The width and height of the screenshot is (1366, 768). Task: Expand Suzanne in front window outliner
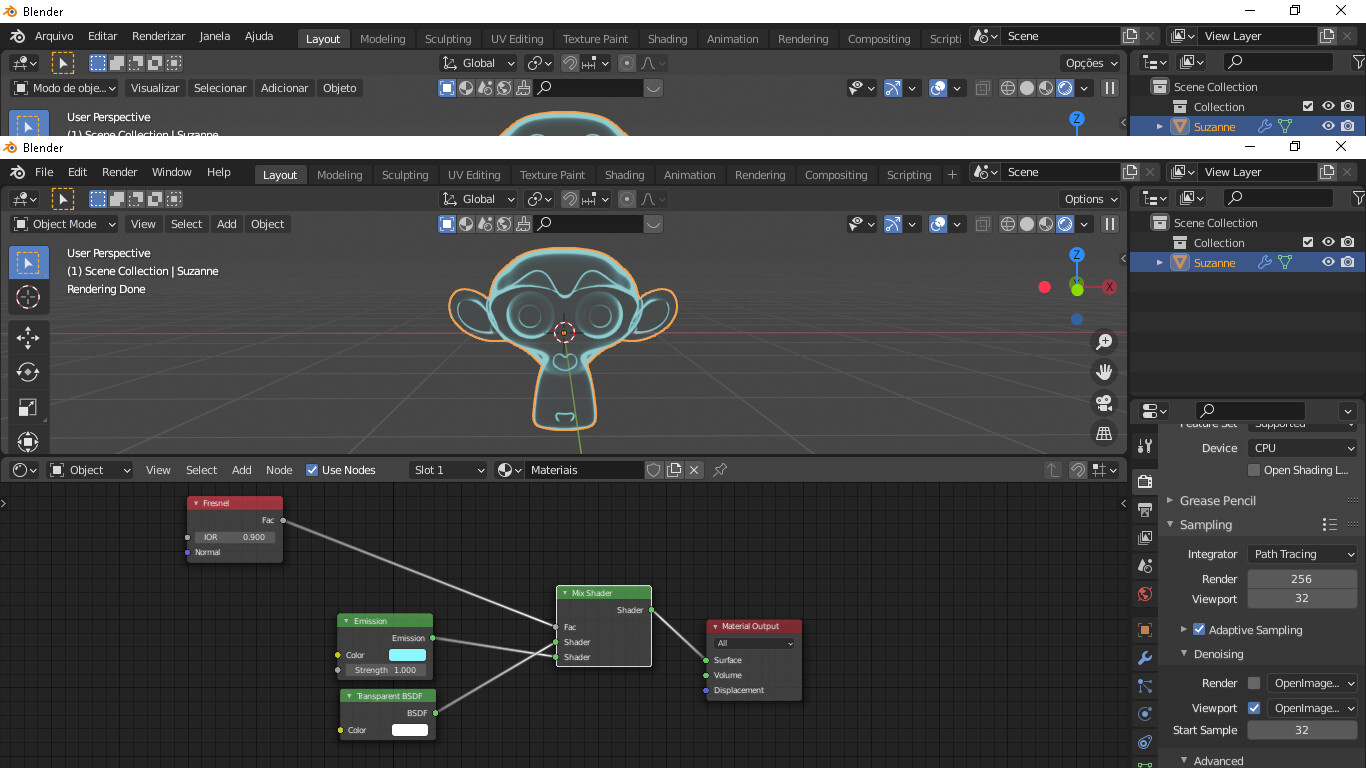coord(1160,263)
